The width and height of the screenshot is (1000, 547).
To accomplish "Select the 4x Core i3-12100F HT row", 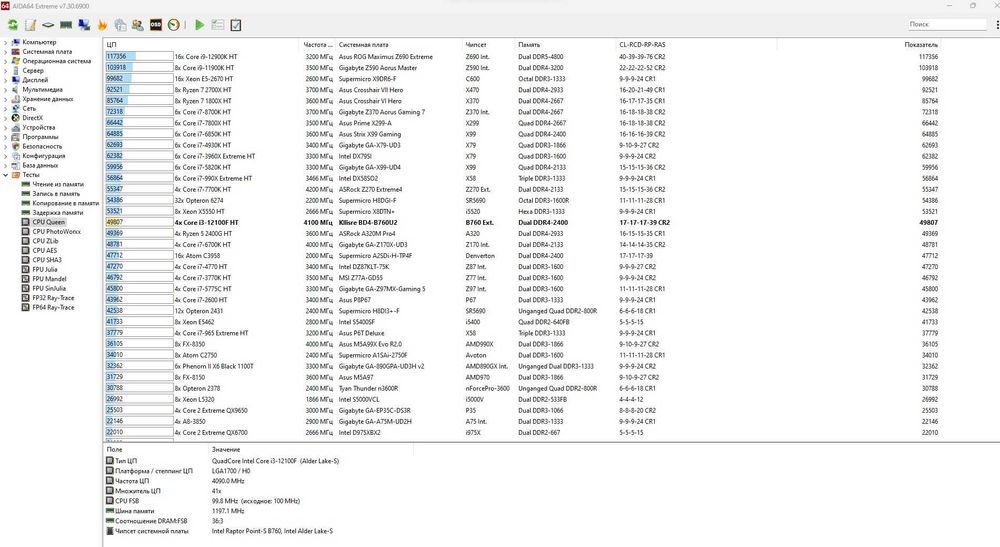I will [522, 222].
